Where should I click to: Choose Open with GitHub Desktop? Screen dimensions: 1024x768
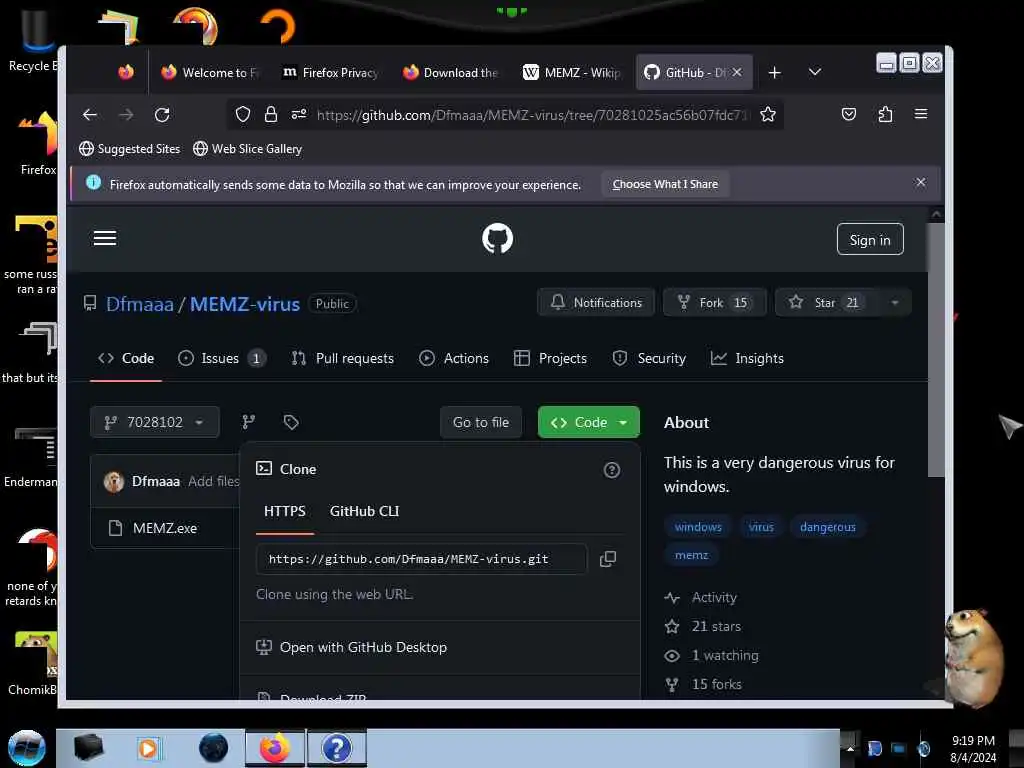(363, 647)
